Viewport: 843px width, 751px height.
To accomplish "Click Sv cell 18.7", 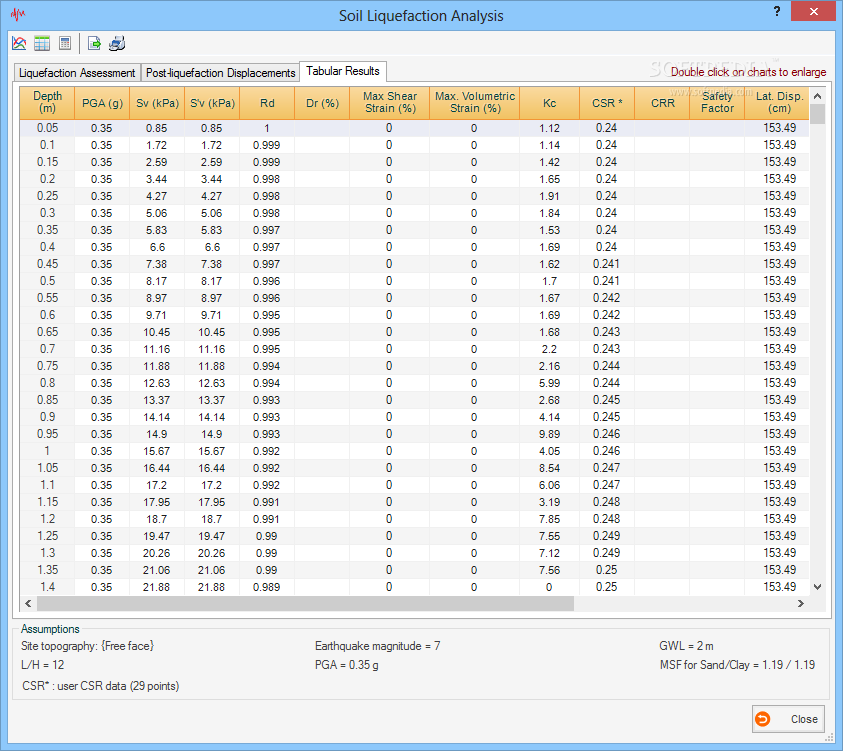I will pos(156,519).
